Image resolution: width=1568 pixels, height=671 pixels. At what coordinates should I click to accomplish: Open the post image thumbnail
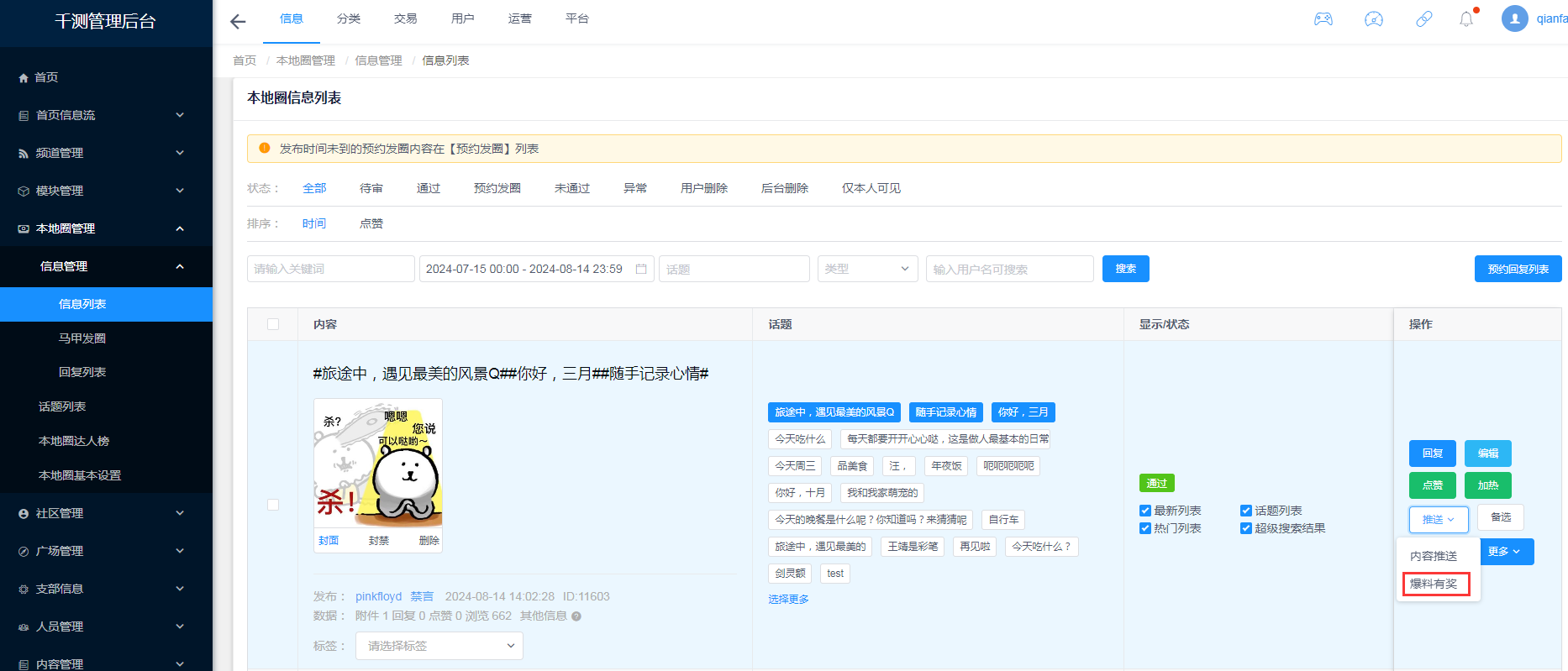coord(378,463)
